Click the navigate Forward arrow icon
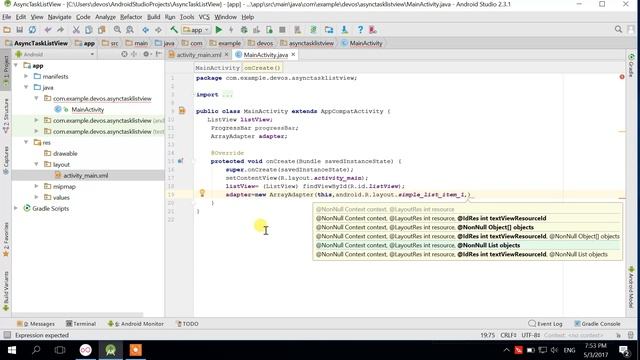 [x=158, y=30]
